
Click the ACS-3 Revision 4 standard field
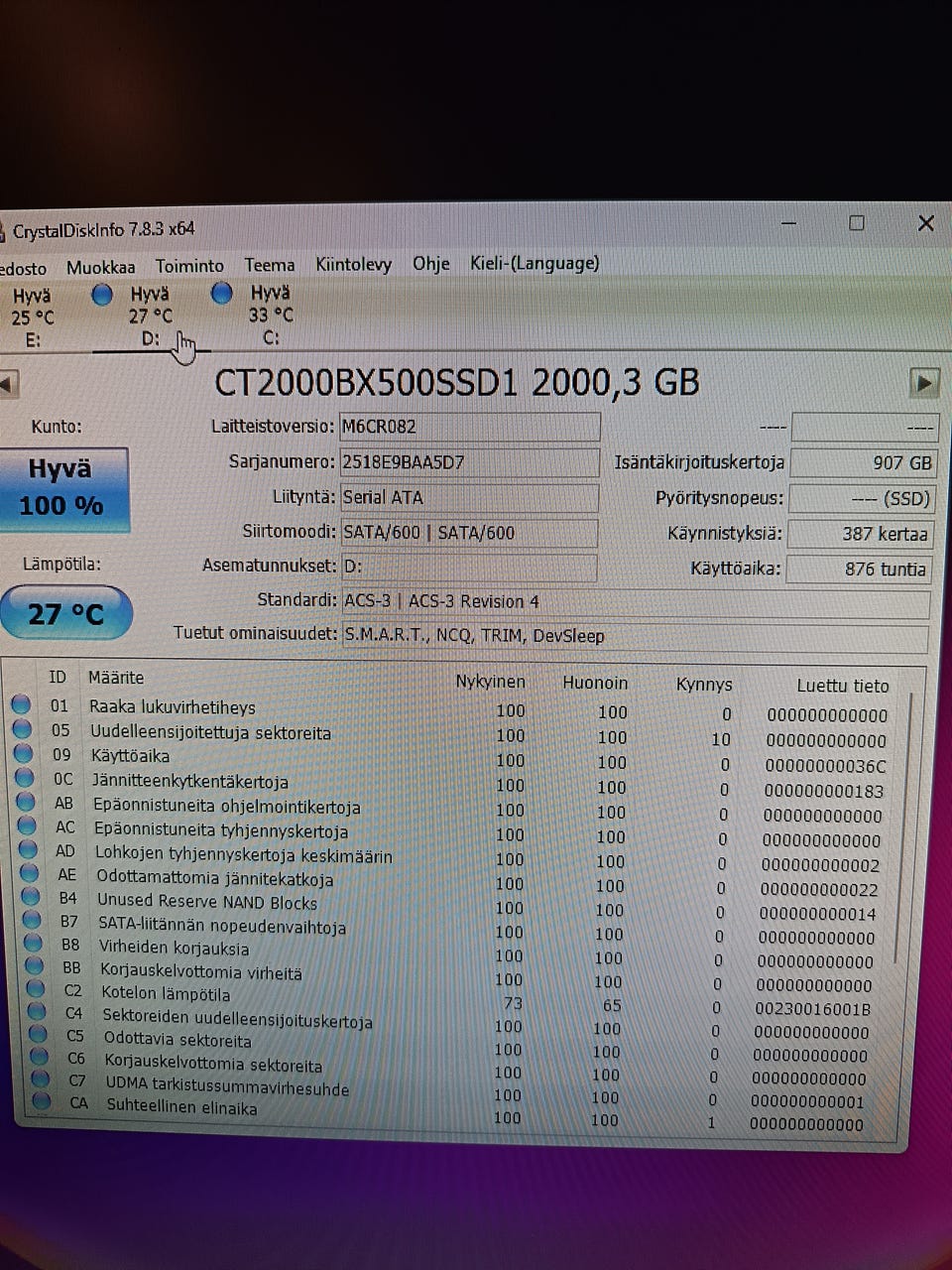click(635, 602)
